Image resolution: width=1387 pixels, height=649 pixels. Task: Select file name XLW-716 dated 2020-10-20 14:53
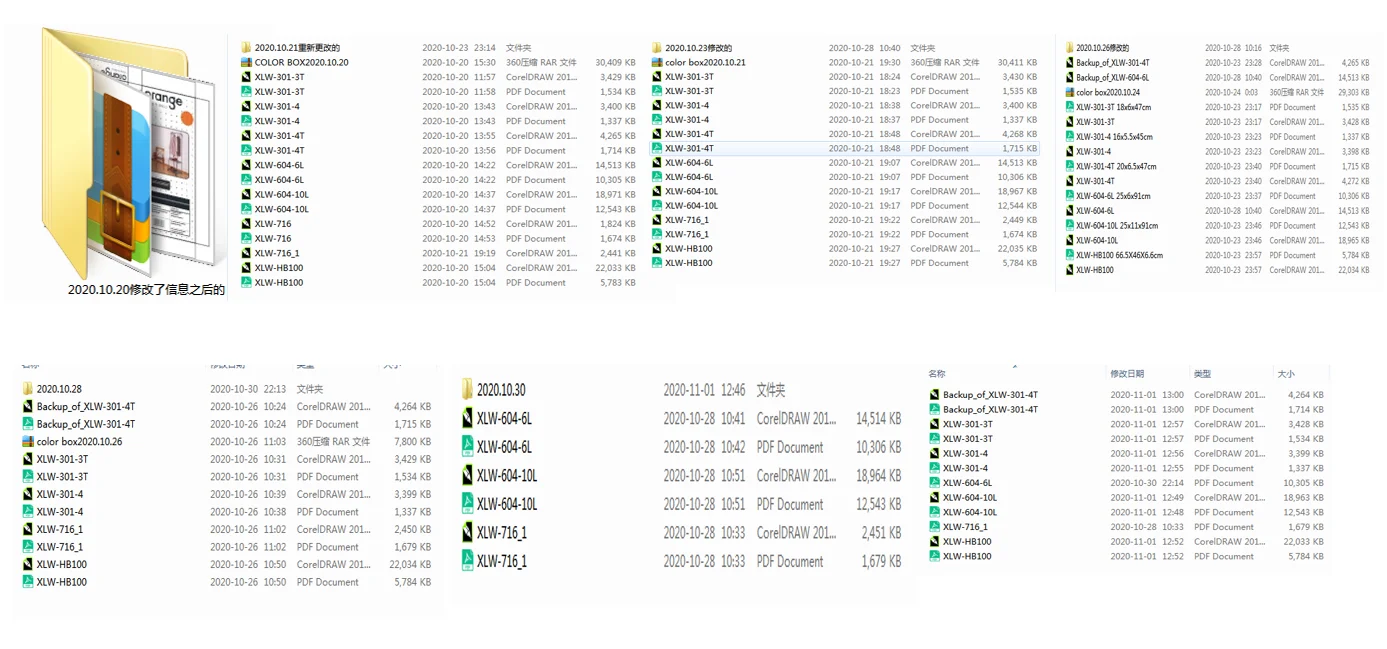click(x=273, y=238)
